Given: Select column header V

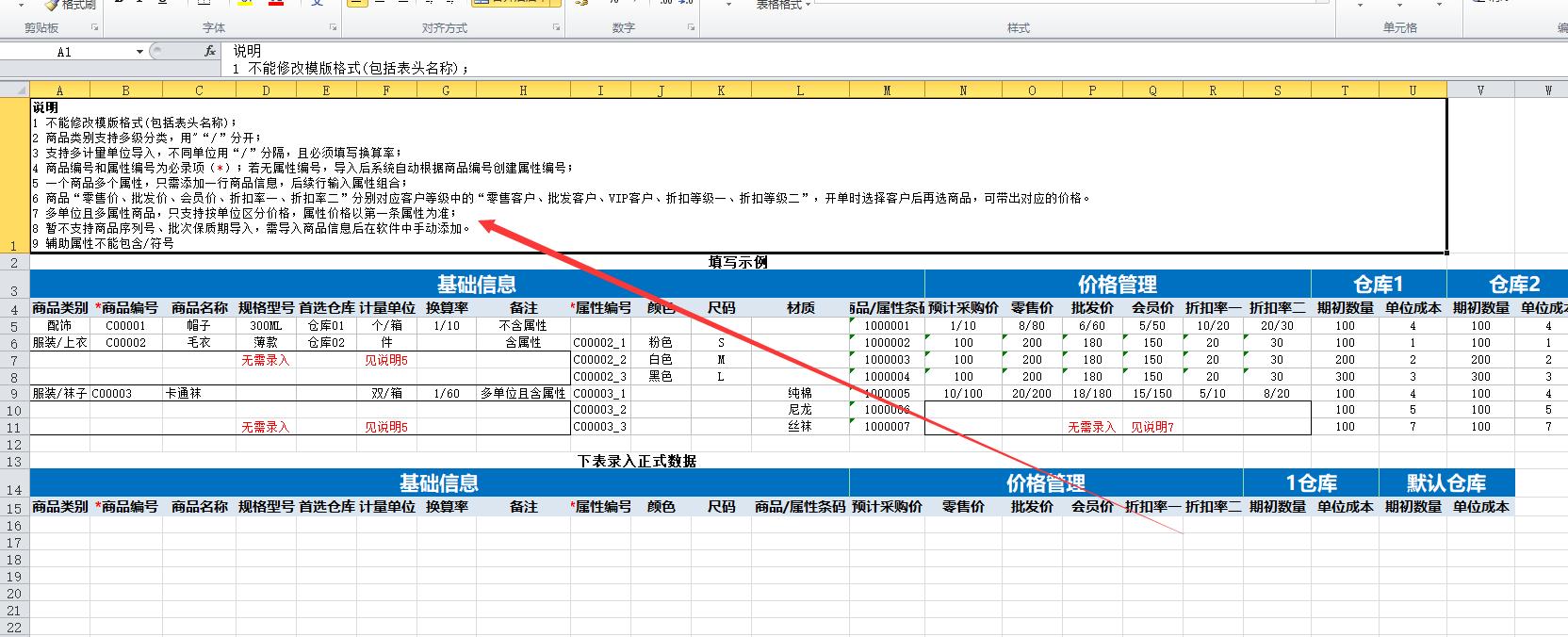Looking at the screenshot, I should click(x=1480, y=90).
